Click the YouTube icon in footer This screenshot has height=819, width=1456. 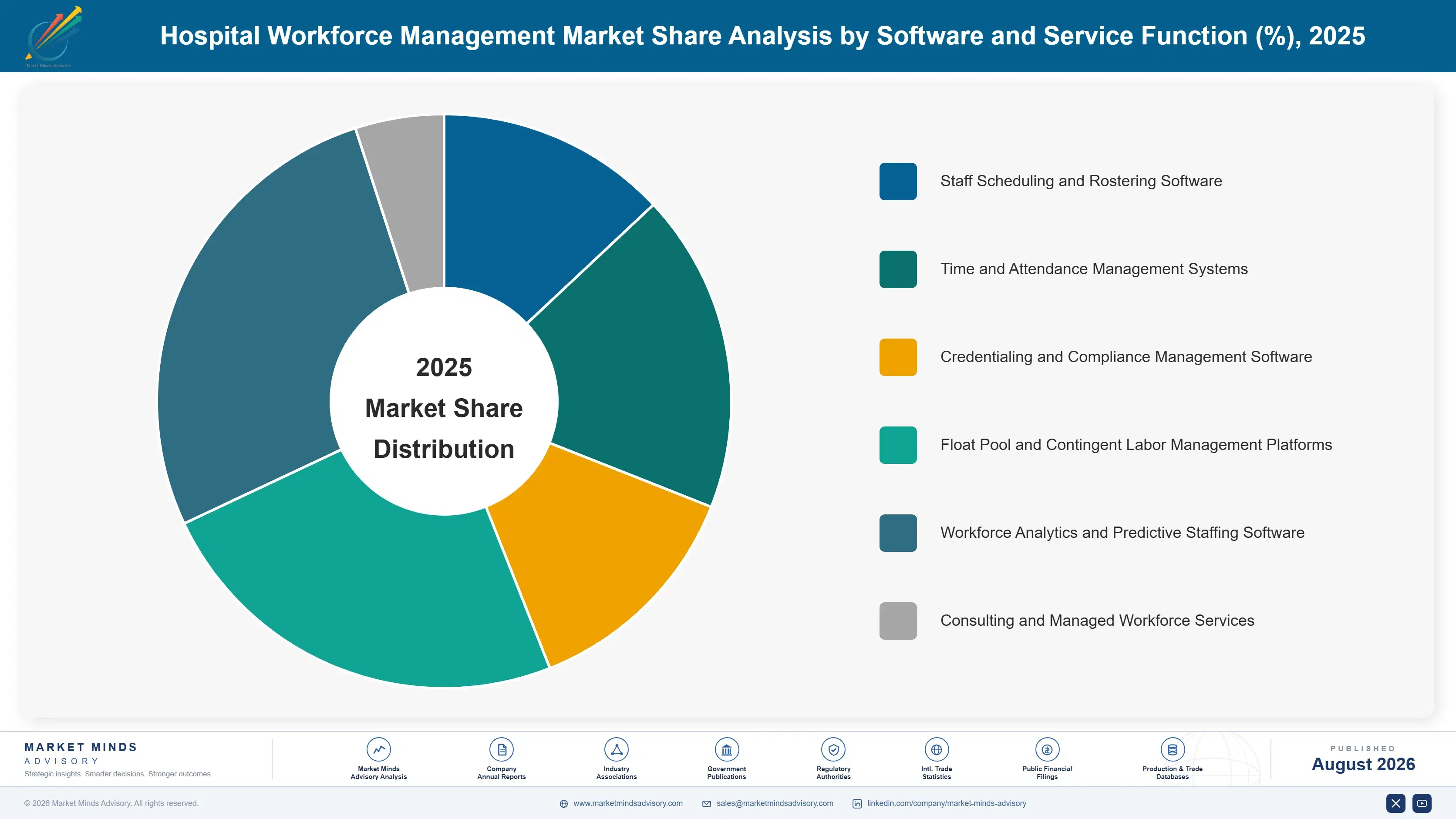click(x=1422, y=803)
